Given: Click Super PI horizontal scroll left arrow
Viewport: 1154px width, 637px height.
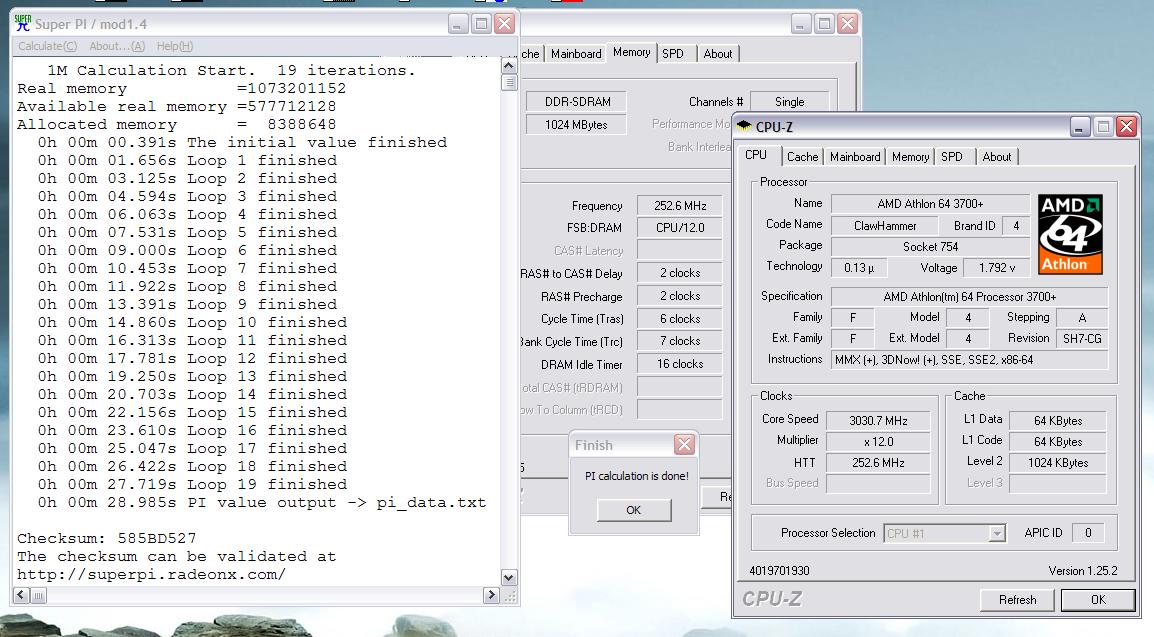Looking at the screenshot, I should [x=21, y=595].
